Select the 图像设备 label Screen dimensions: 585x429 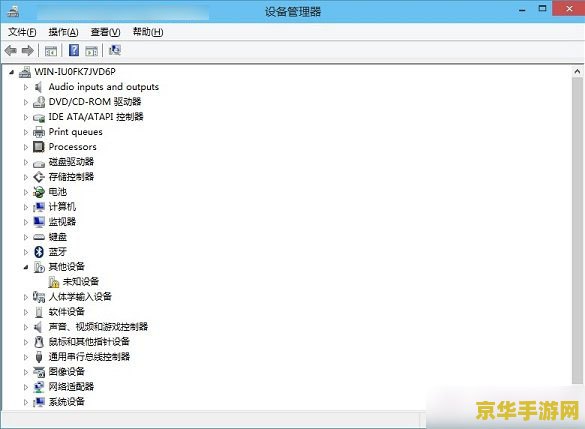point(67,372)
